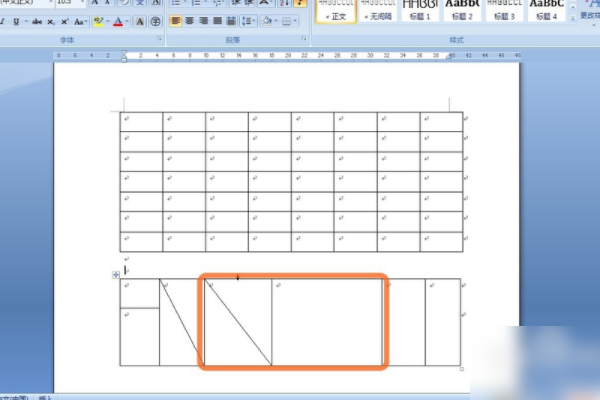Apply strikethrough to text
The width and height of the screenshot is (600, 400).
coord(37,22)
